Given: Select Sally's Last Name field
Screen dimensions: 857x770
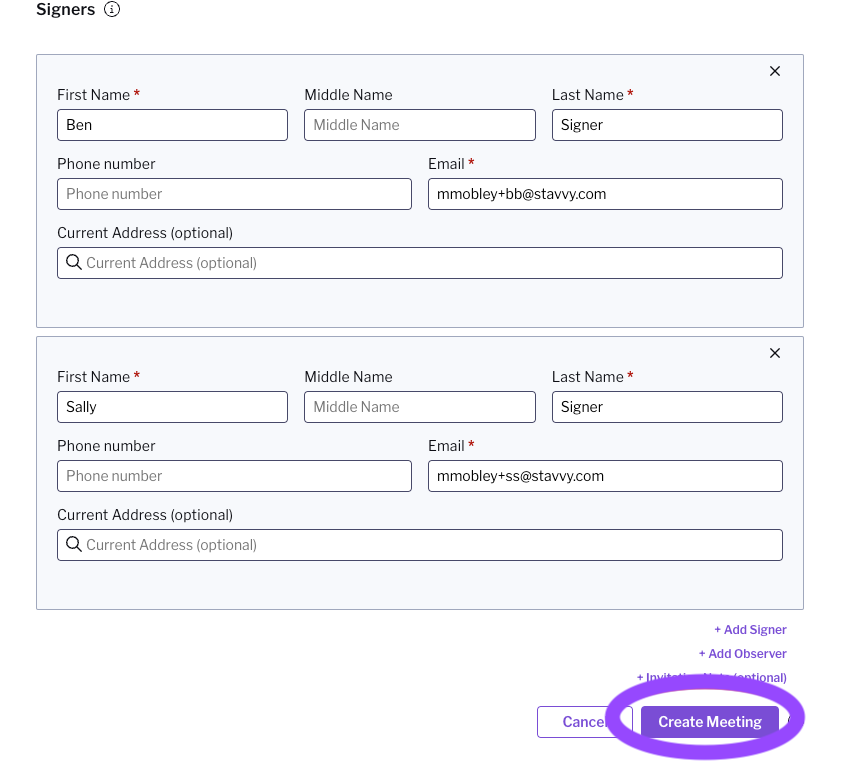Looking at the screenshot, I should pyautogui.click(x=667, y=407).
